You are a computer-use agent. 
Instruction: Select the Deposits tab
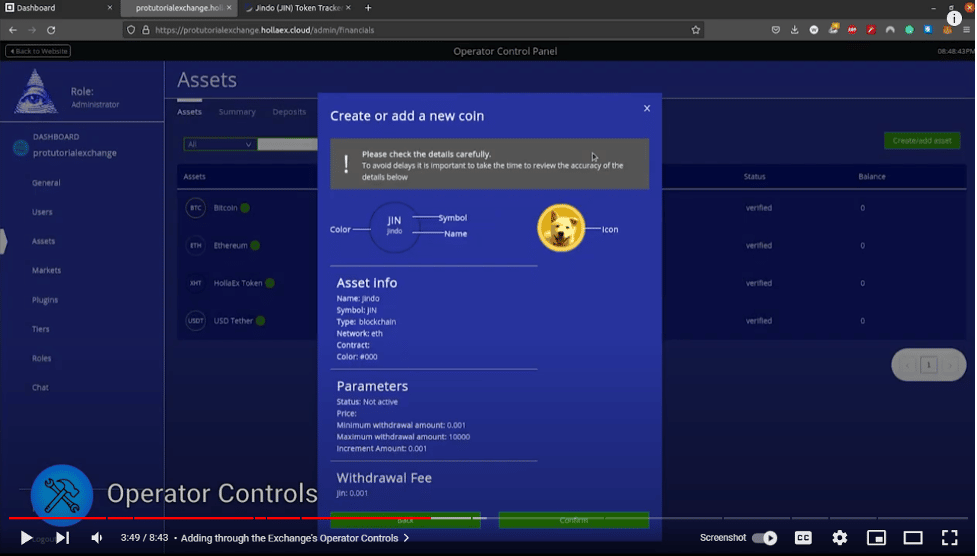[x=289, y=112]
